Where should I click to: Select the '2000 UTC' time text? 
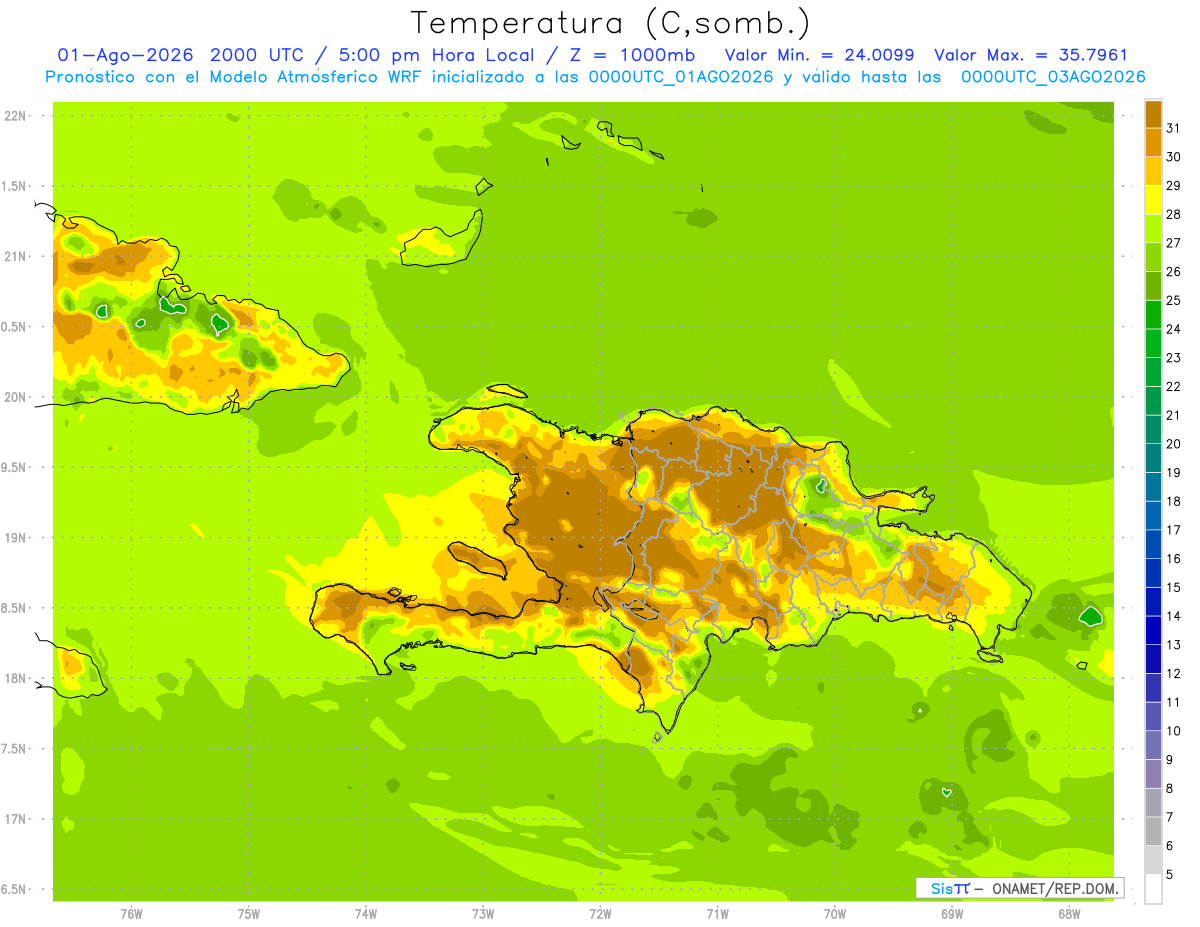(256, 55)
